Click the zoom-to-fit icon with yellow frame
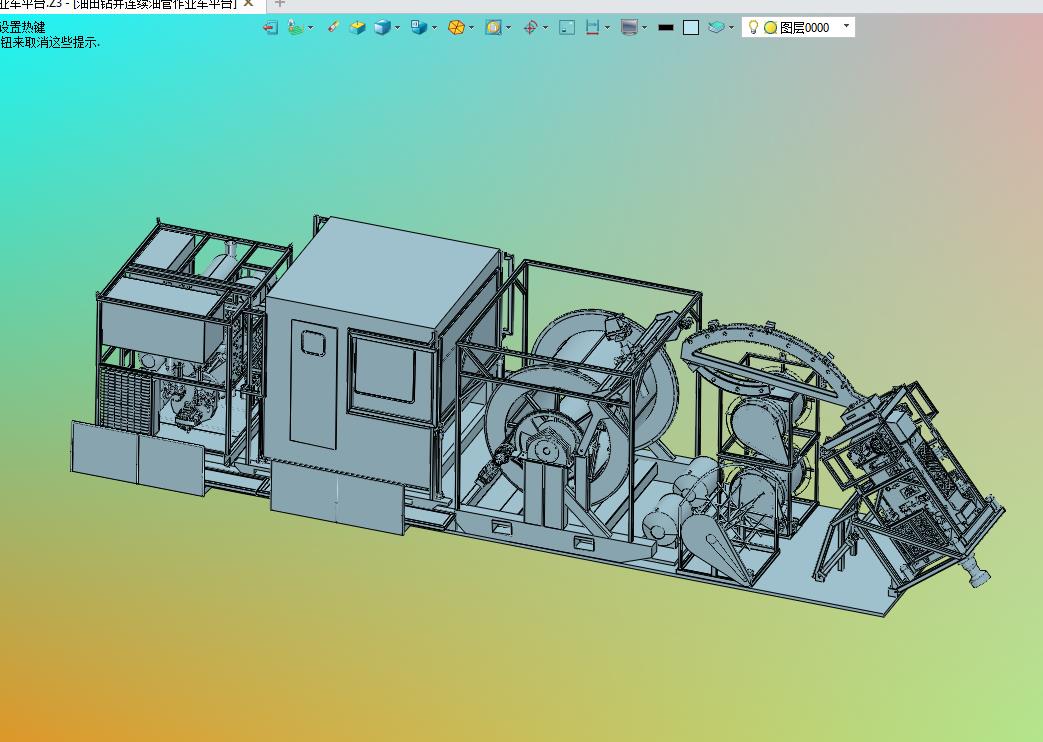Viewport: 1043px width, 742px height. pyautogui.click(x=493, y=27)
